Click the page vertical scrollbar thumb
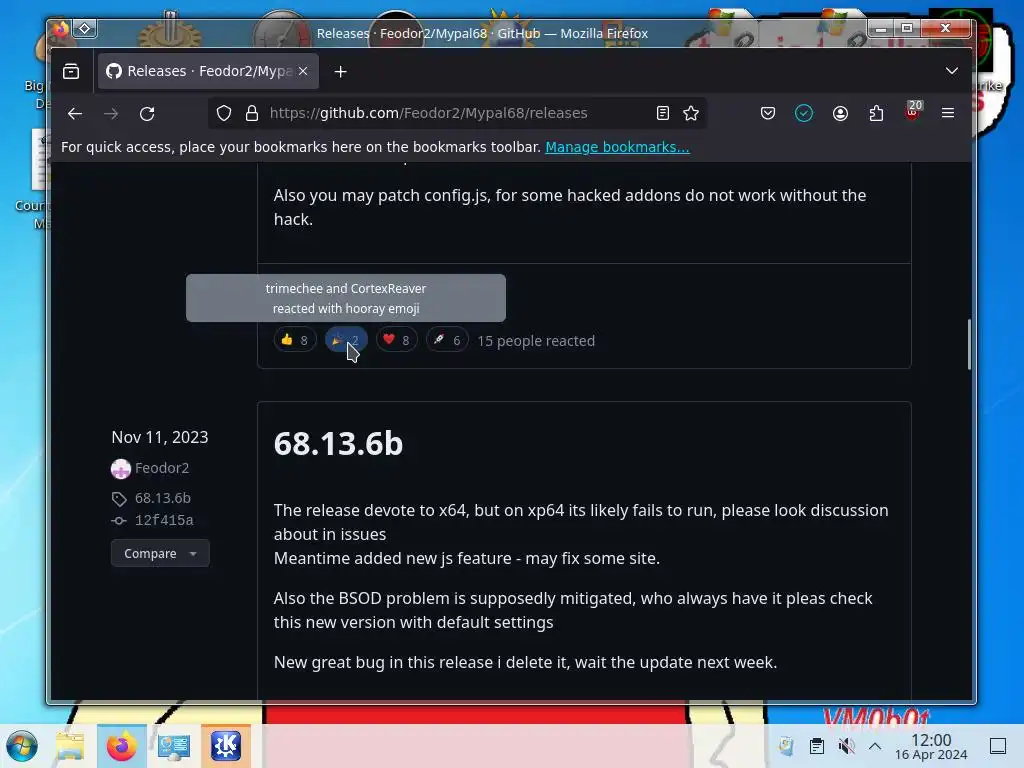Image resolution: width=1024 pixels, height=768 pixels. (x=969, y=344)
